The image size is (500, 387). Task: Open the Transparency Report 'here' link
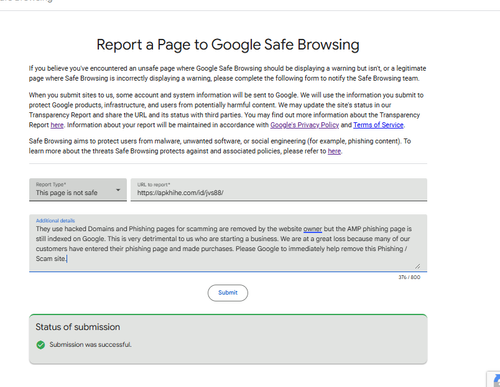[x=57, y=125]
